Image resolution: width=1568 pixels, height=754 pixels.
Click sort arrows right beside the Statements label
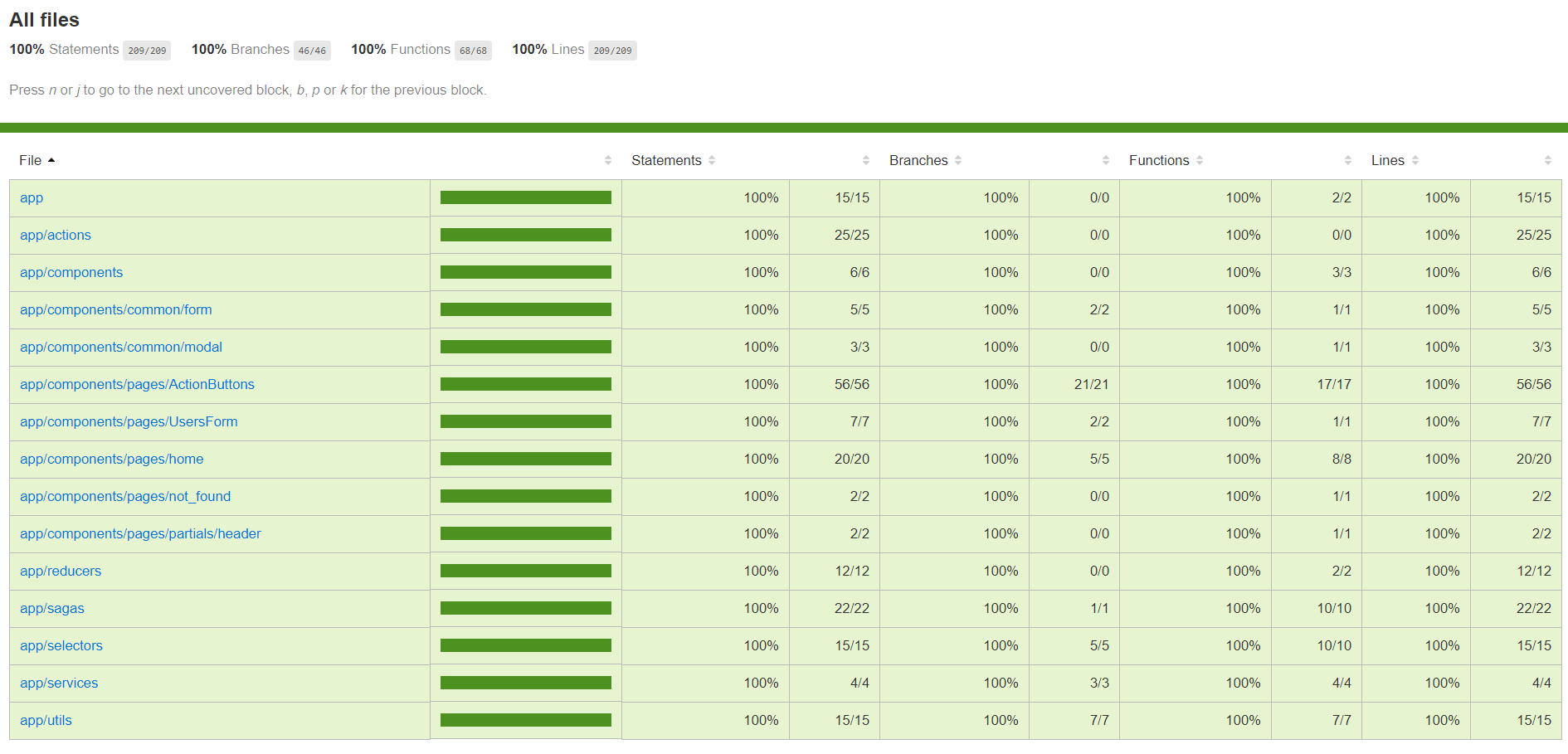(x=712, y=160)
